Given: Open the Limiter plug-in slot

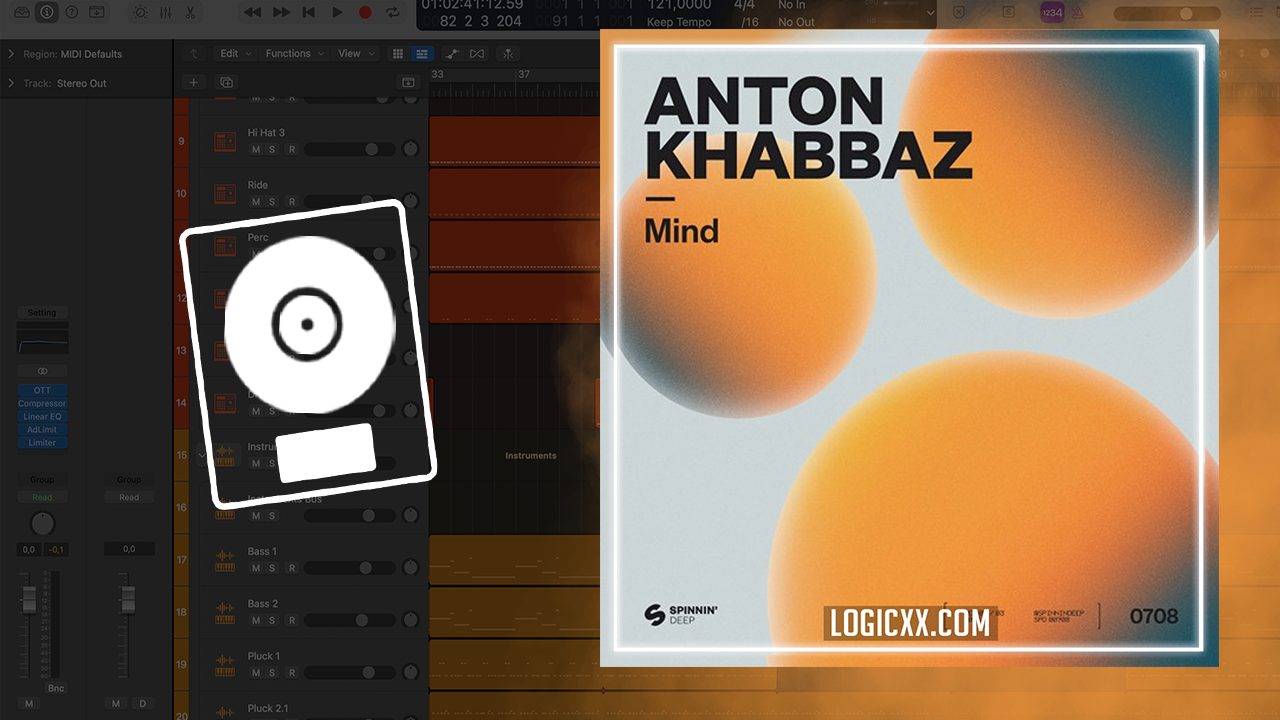Looking at the screenshot, I should [x=42, y=443].
